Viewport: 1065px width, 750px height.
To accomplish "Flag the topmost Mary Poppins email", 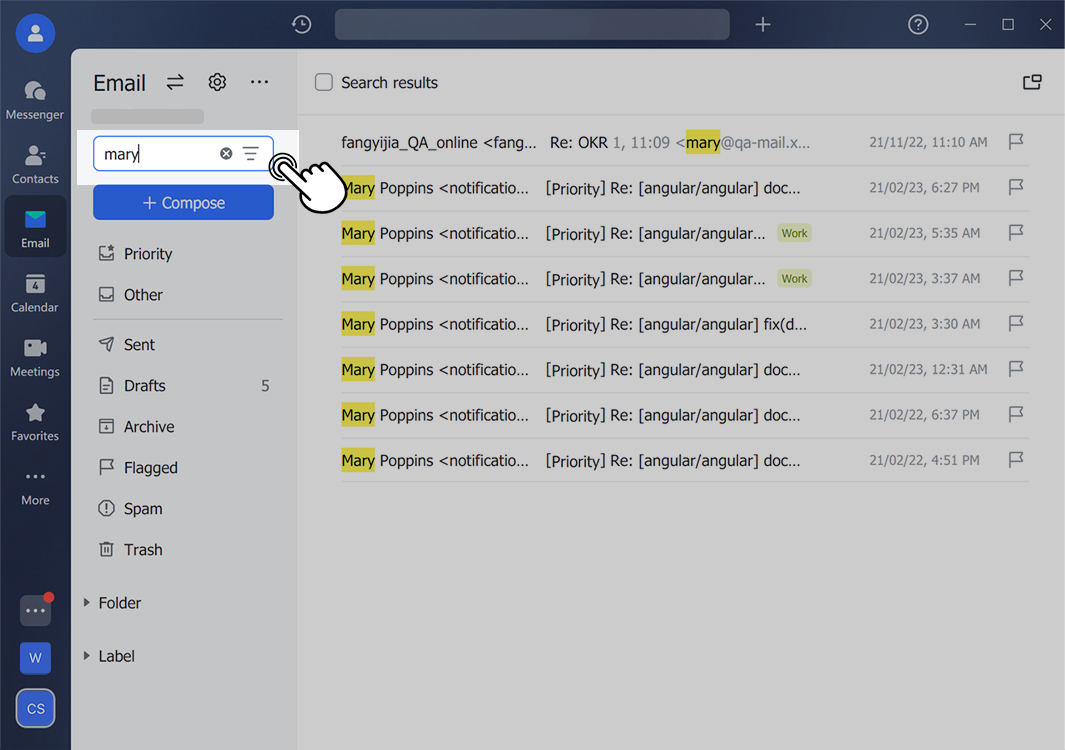I will pos(1016,188).
